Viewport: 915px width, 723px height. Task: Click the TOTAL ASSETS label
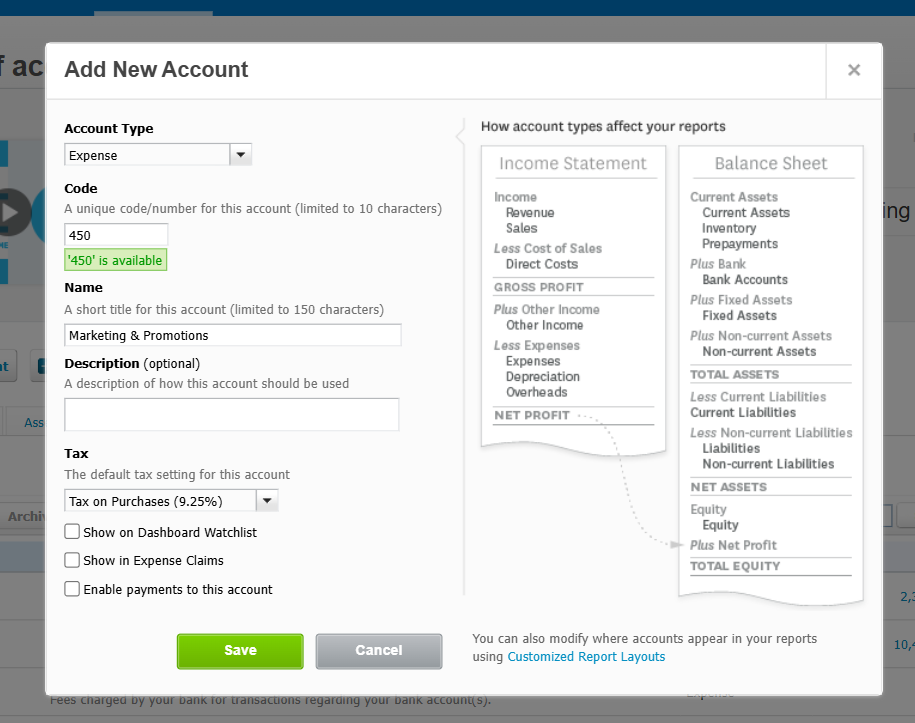coord(734,375)
